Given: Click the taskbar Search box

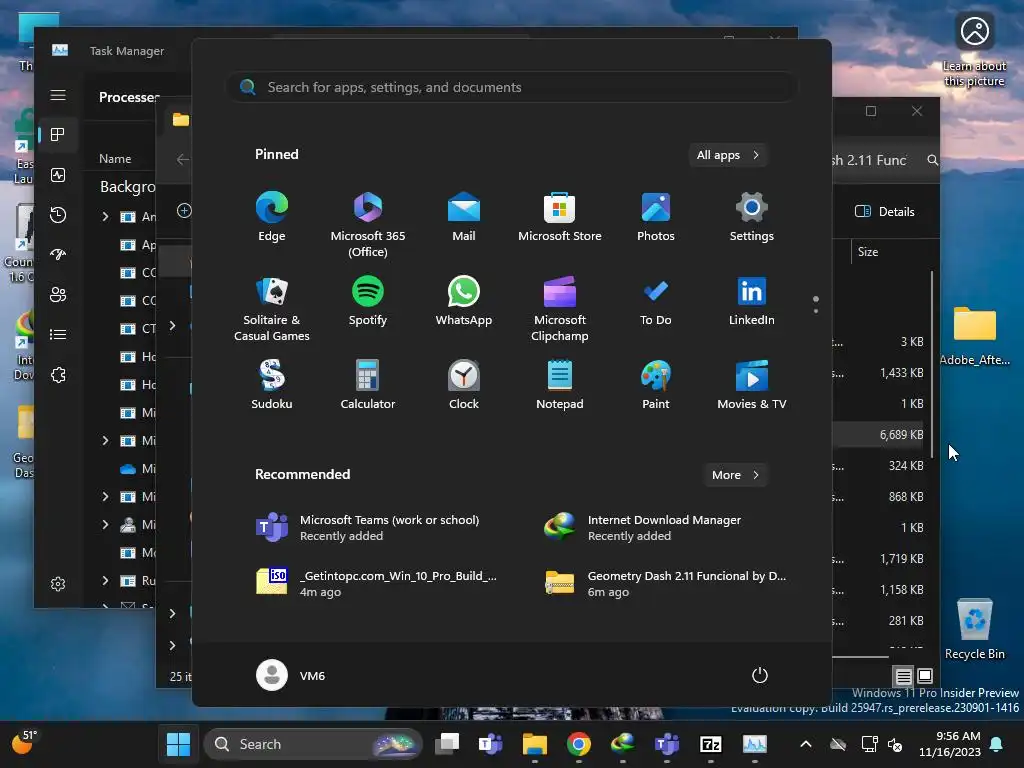Looking at the screenshot, I should 313,744.
